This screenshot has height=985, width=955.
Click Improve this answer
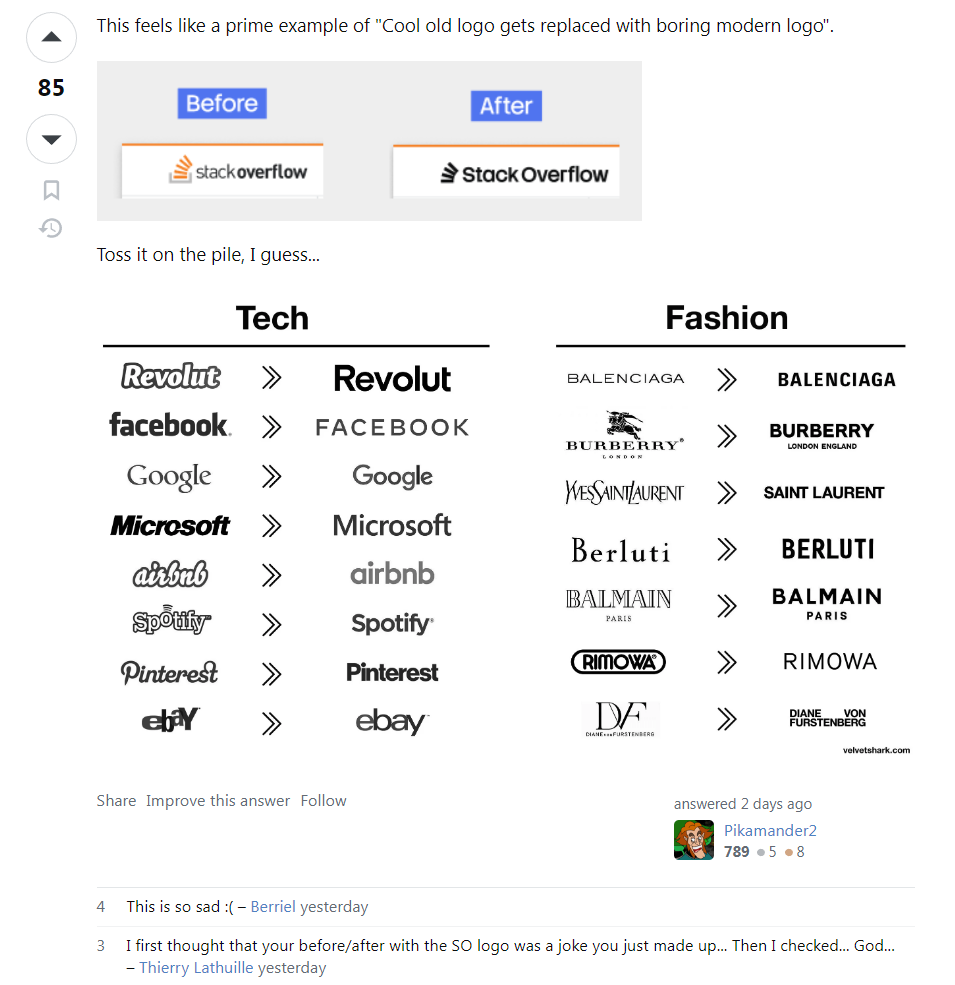[x=218, y=801]
